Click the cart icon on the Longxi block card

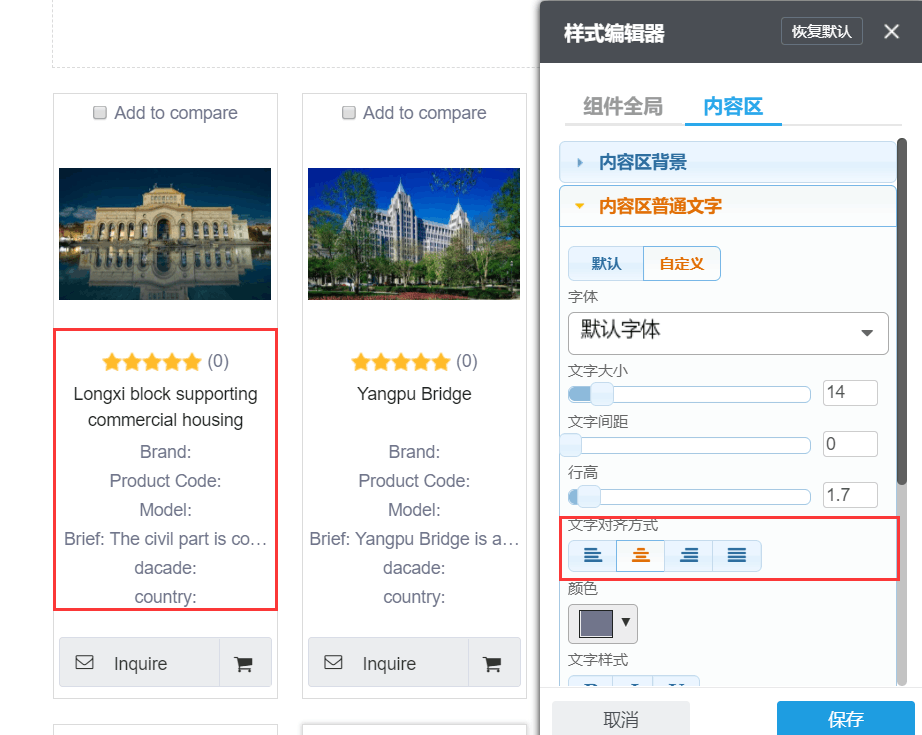(245, 662)
